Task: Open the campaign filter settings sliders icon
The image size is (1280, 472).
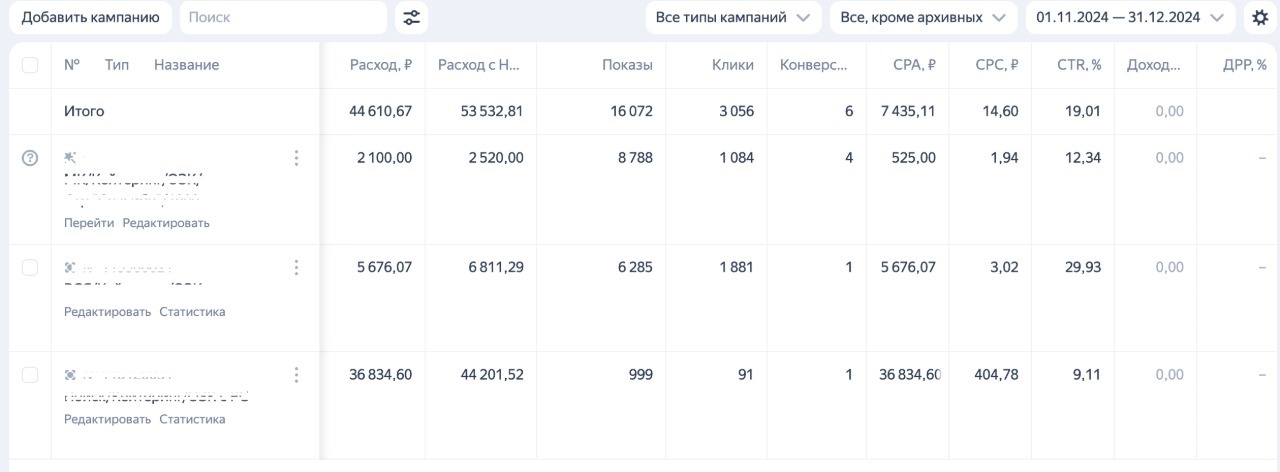Action: click(410, 17)
